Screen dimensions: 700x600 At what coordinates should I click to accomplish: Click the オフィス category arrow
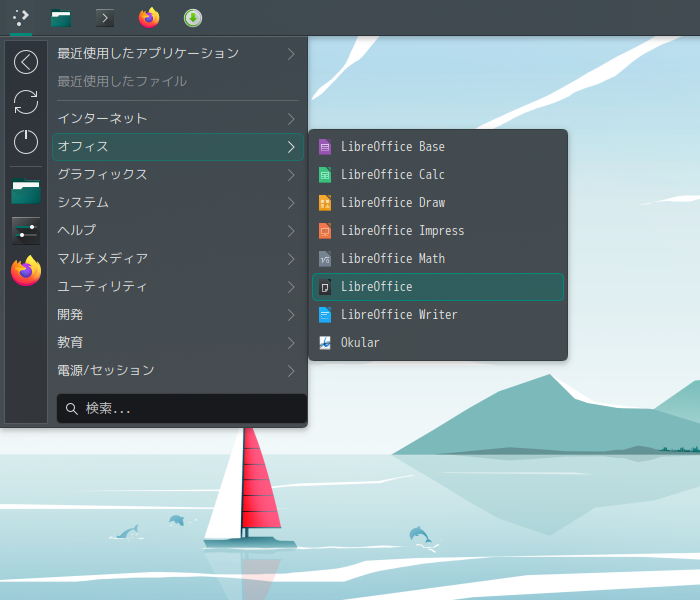point(291,147)
